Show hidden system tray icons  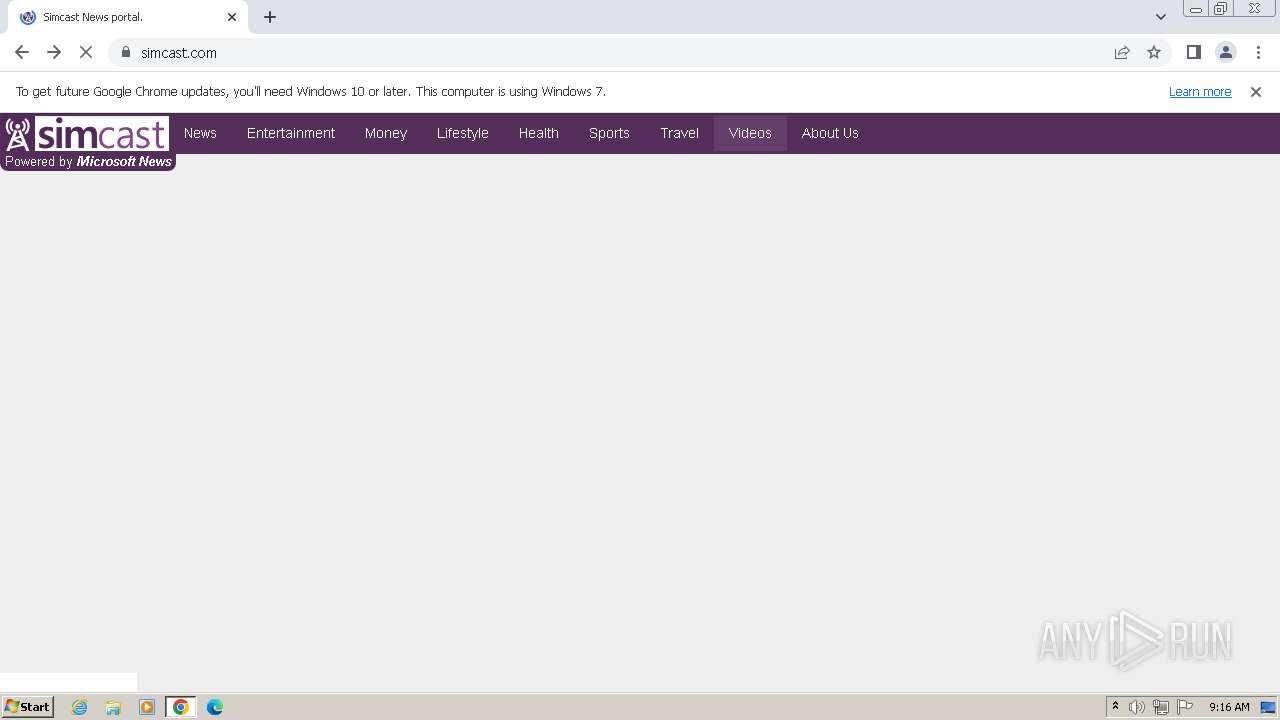pyautogui.click(x=1115, y=707)
